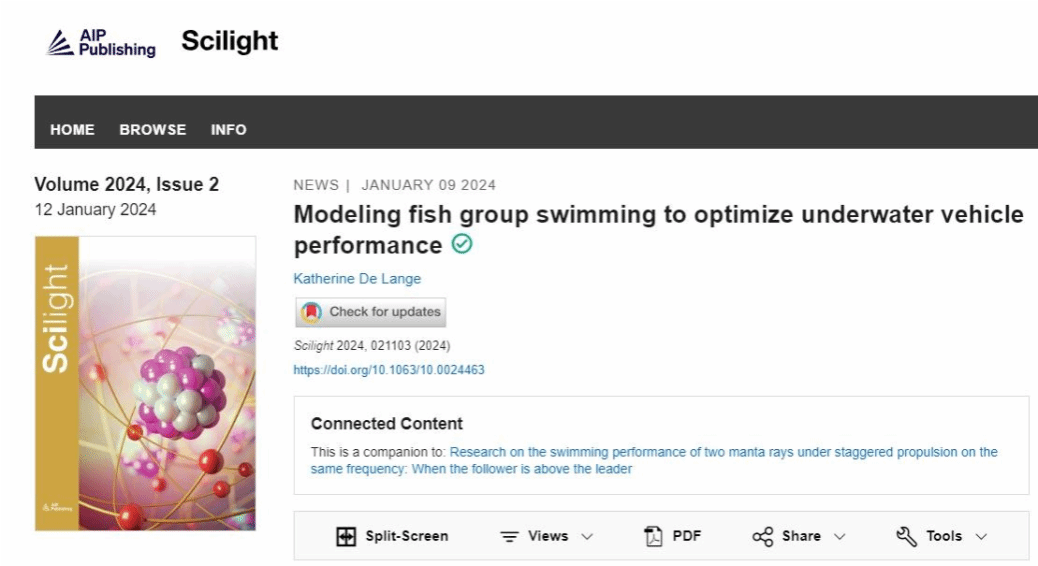Expand the Views dropdown chevron
This screenshot has height=566, width=1038.
(587, 536)
